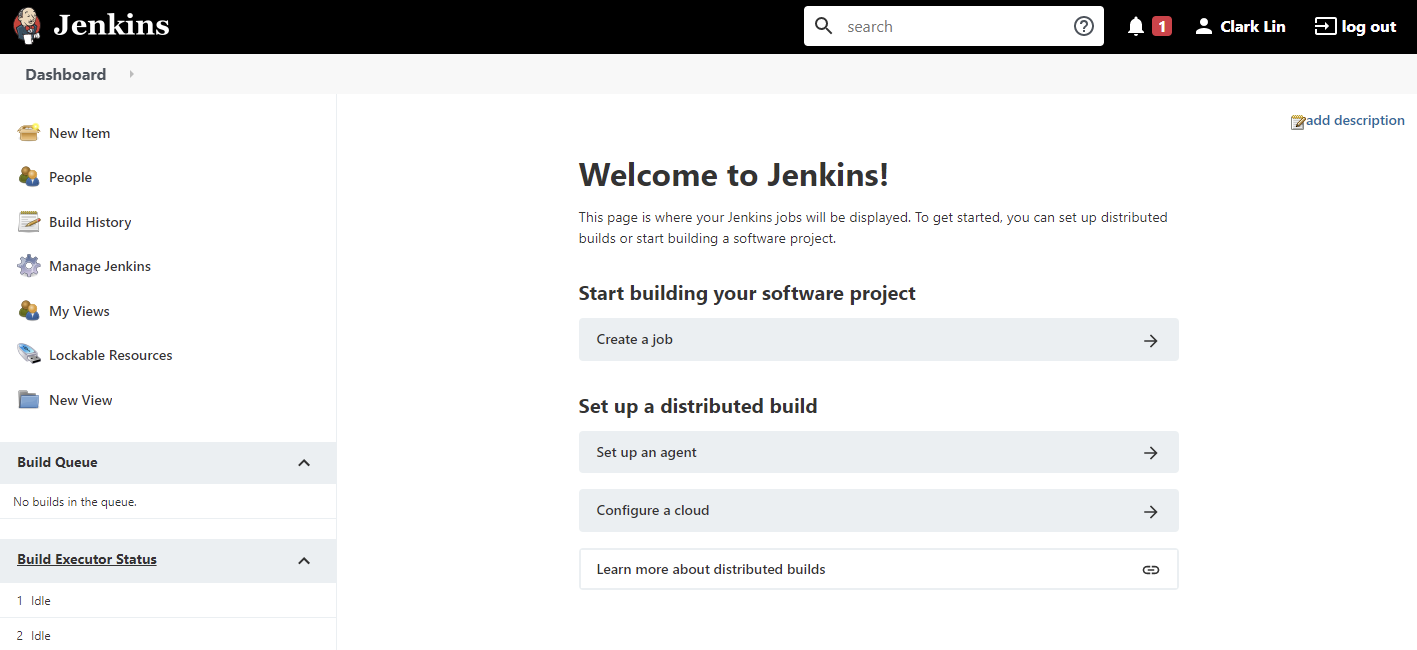This screenshot has height=650, width=1417.
Task: Select Dashboard in the breadcrumb bar
Action: pos(66,74)
